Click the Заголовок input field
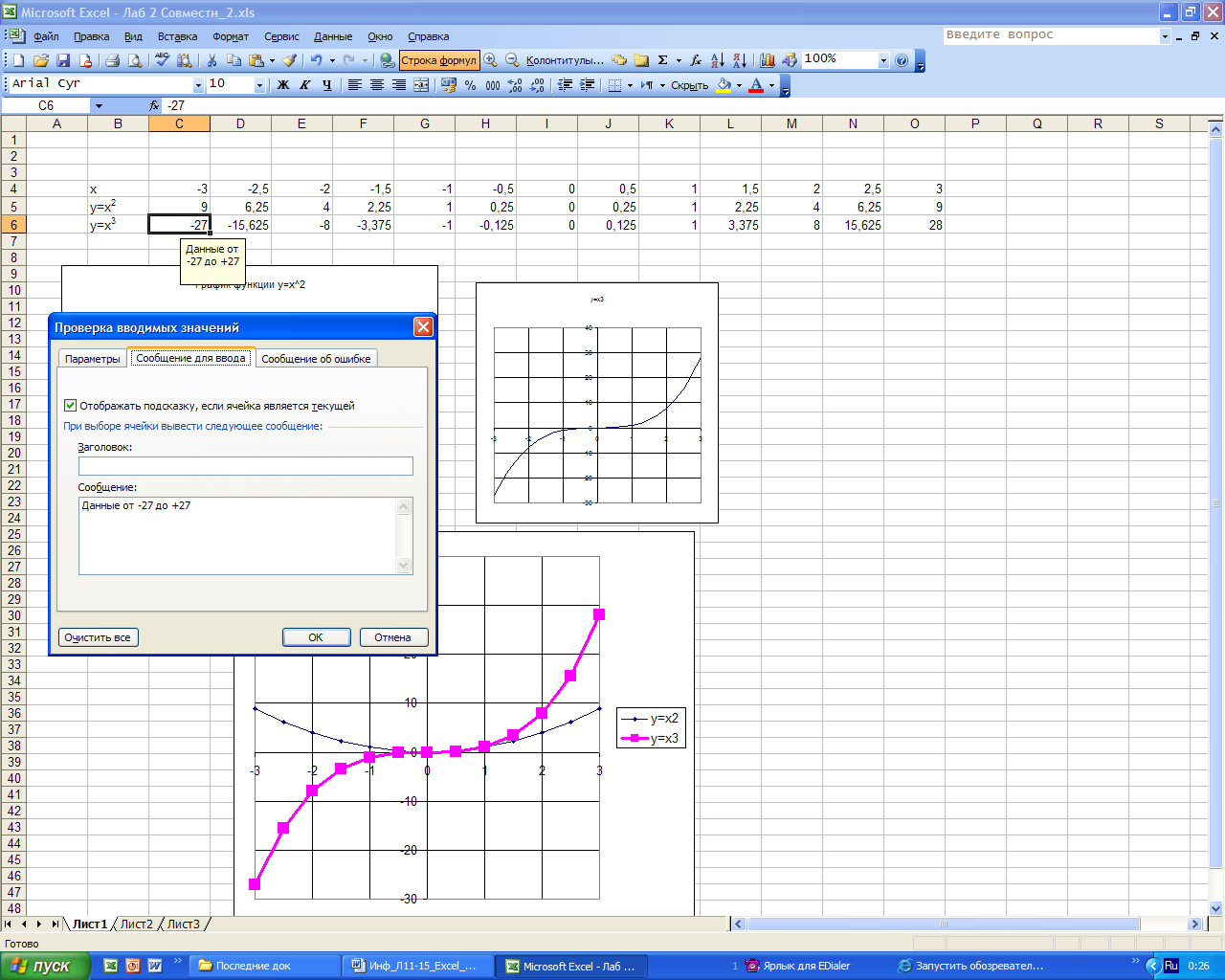Image resolution: width=1225 pixels, height=980 pixels. tap(246, 466)
